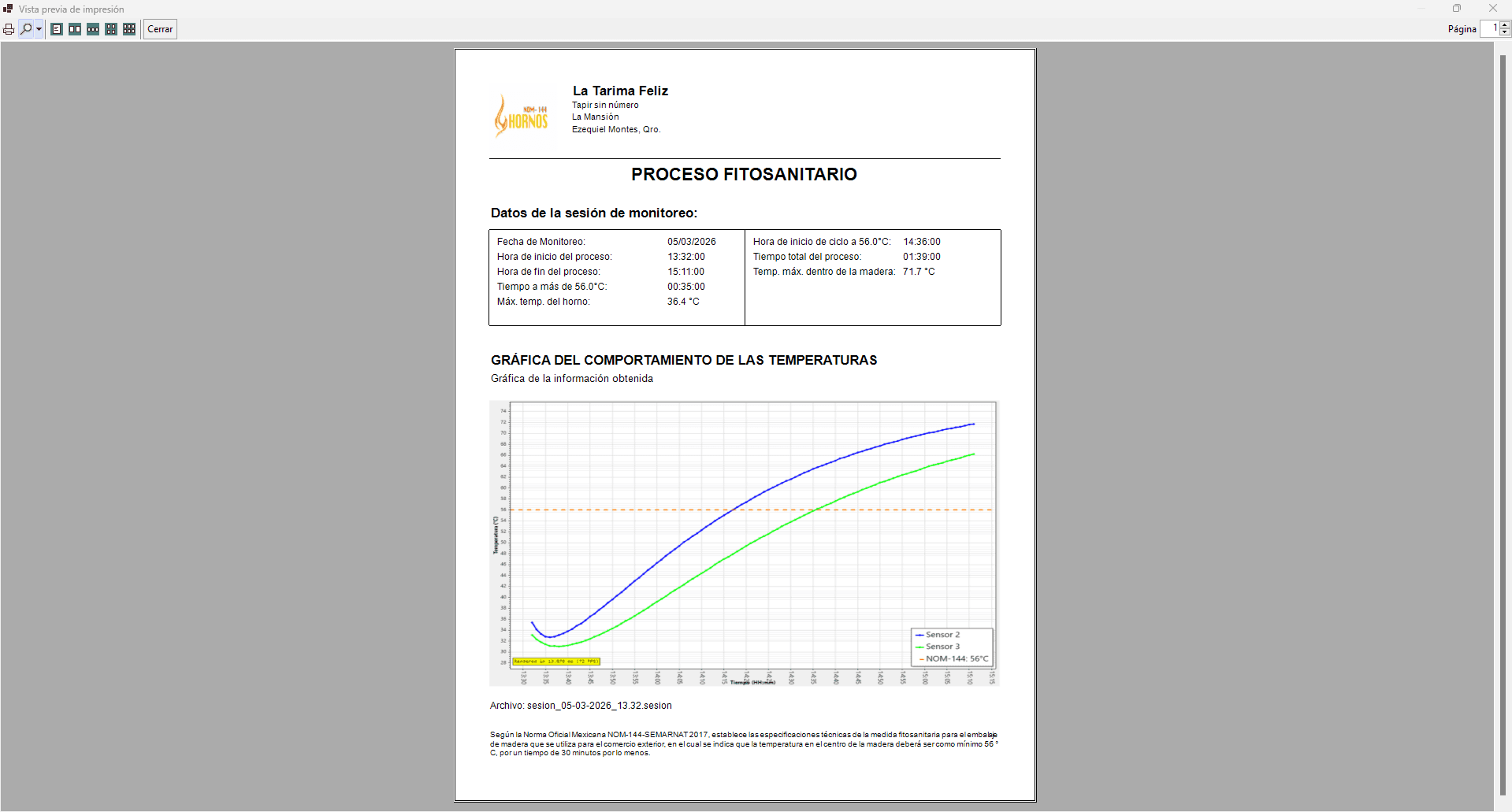The height and width of the screenshot is (812, 1512).
Task: Click the 'Hora de fin del proceso:' label
Action: (548, 272)
